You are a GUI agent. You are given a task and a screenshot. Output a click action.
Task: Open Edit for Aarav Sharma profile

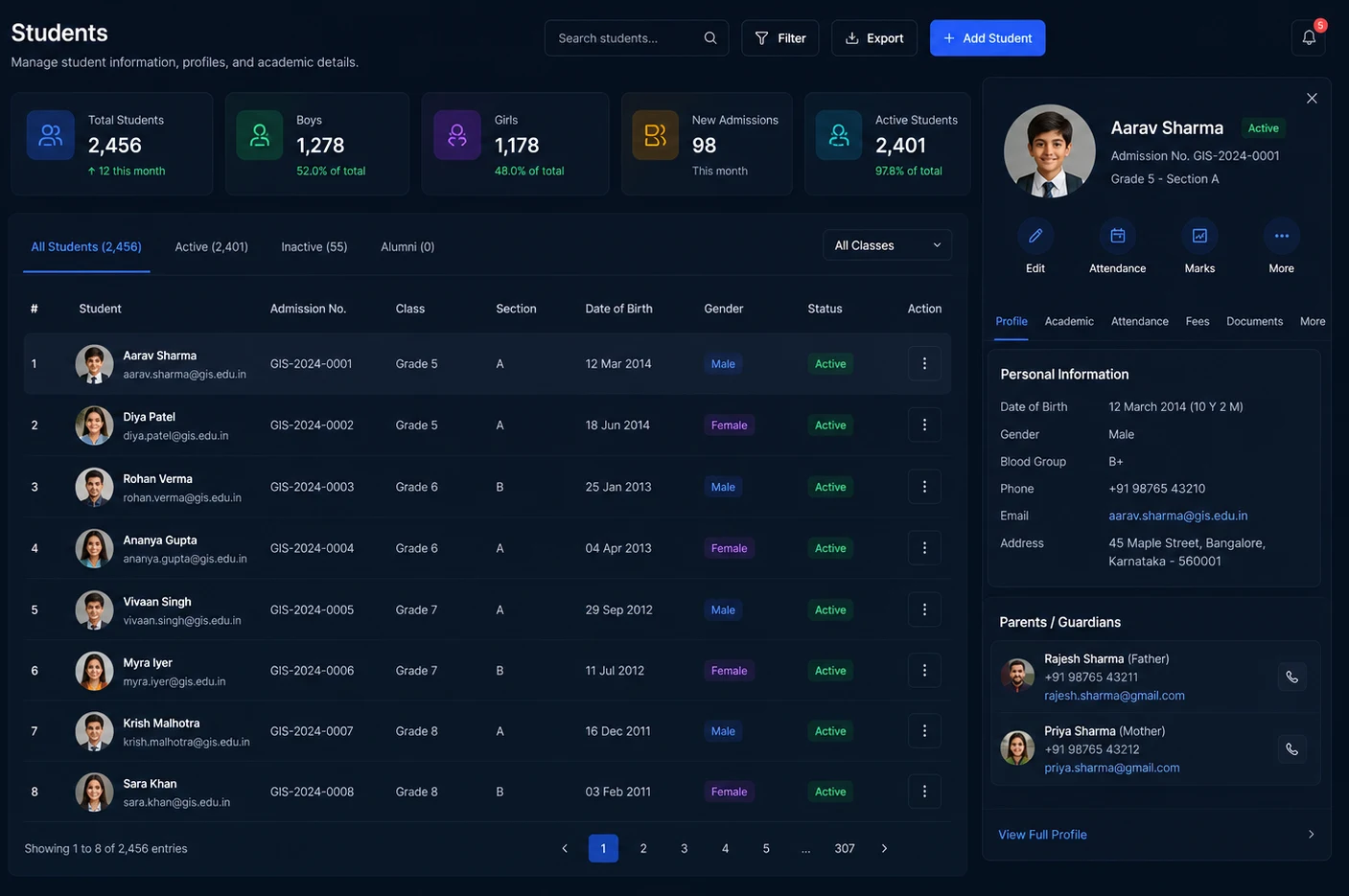1035,236
